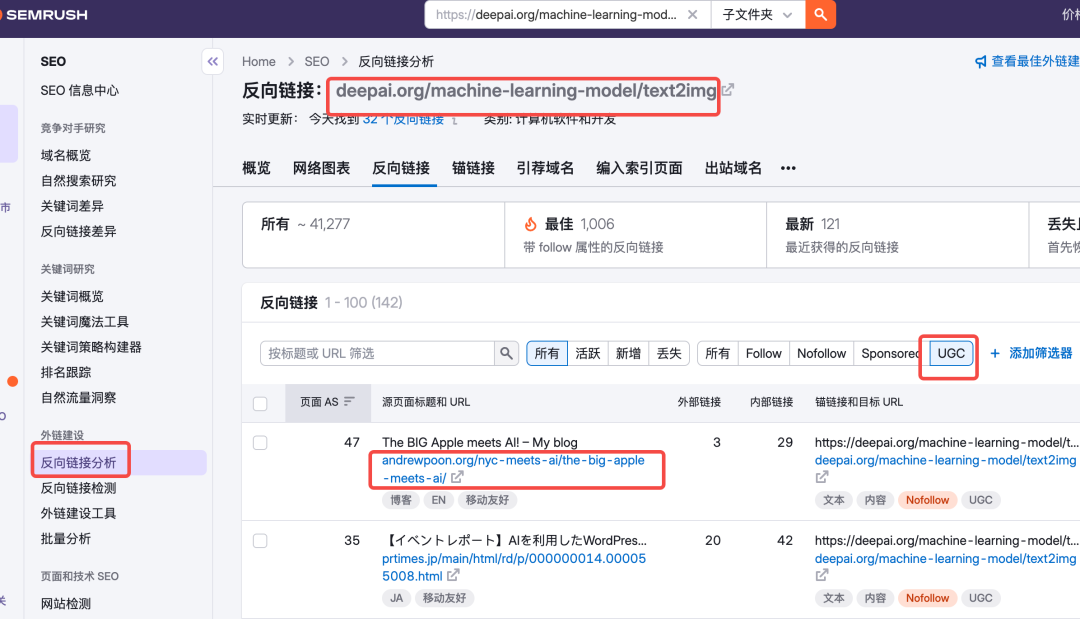Open the 引荐域名 tab
Image resolution: width=1080 pixels, height=619 pixels.
545,168
